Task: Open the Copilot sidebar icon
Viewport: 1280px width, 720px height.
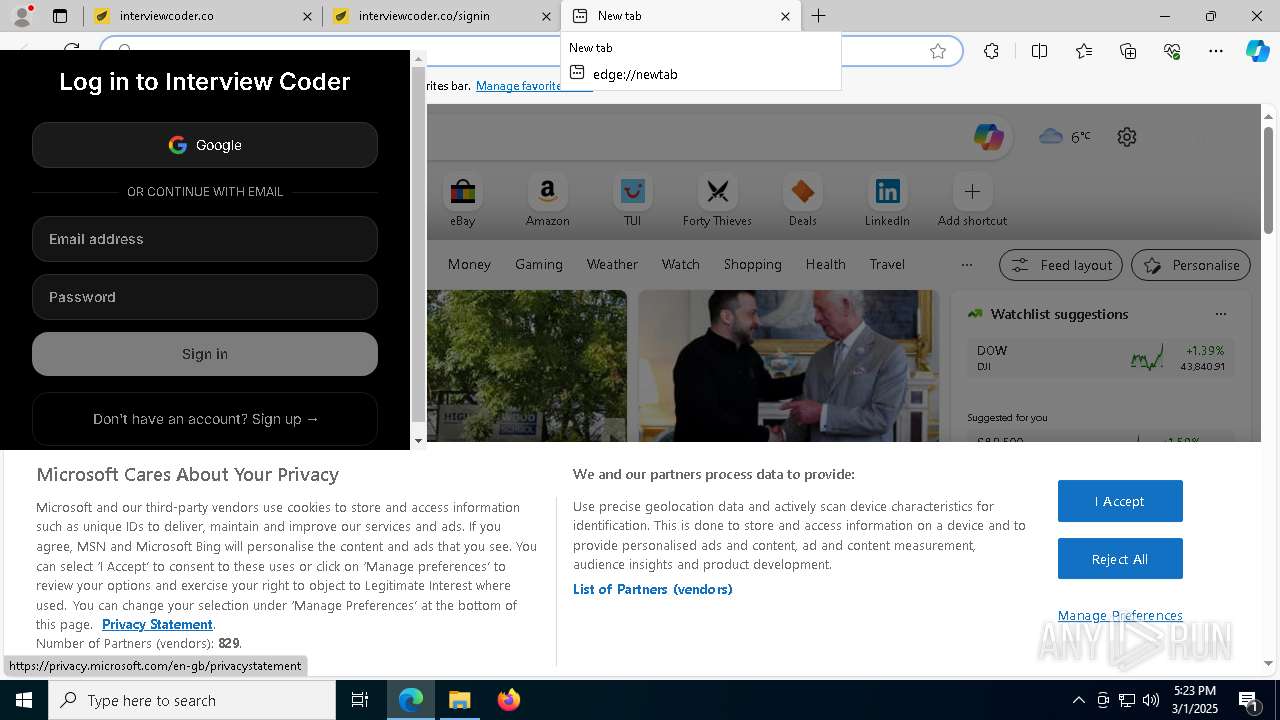Action: click(x=1258, y=51)
